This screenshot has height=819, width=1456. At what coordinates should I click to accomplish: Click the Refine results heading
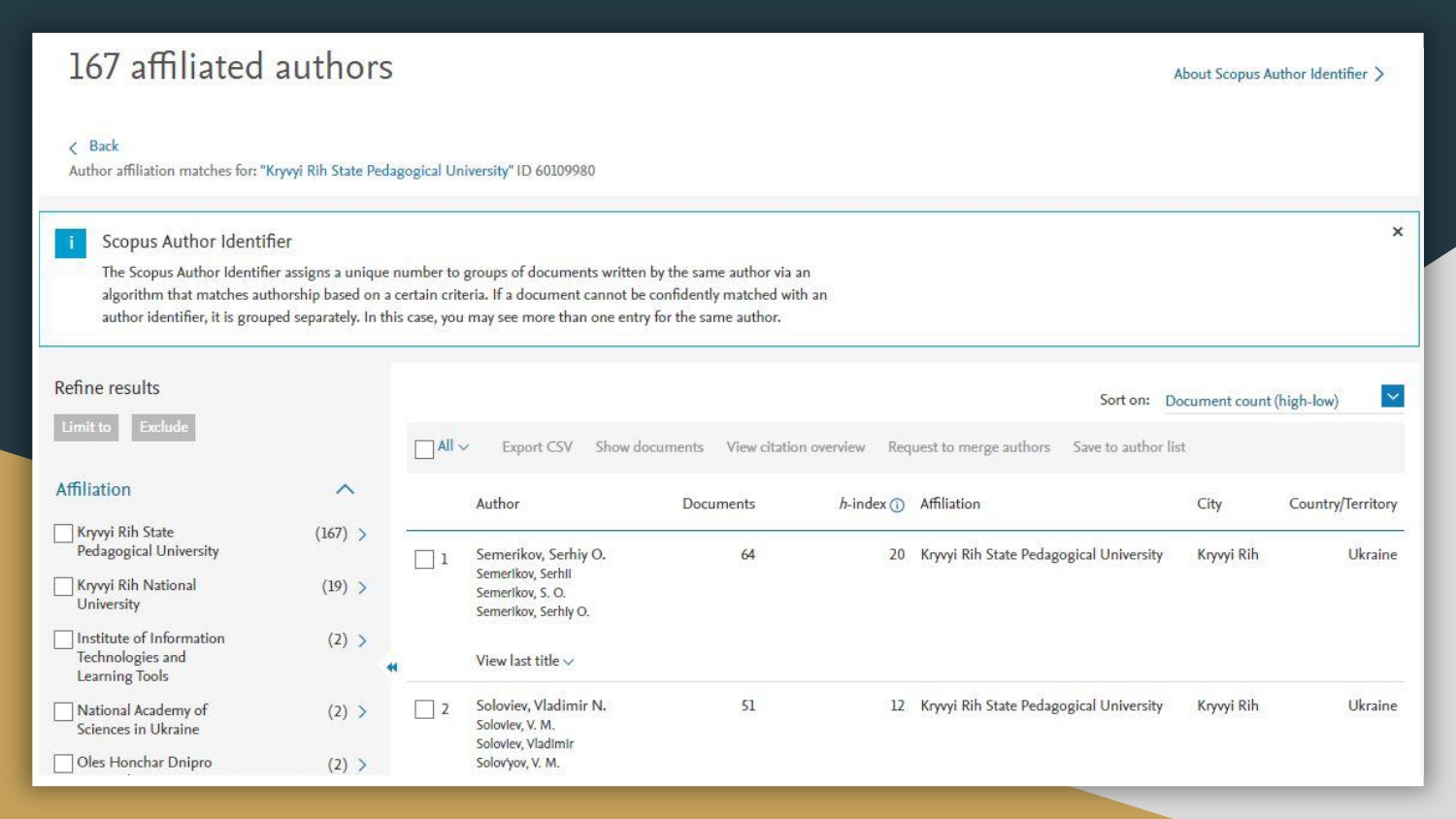[x=107, y=388]
